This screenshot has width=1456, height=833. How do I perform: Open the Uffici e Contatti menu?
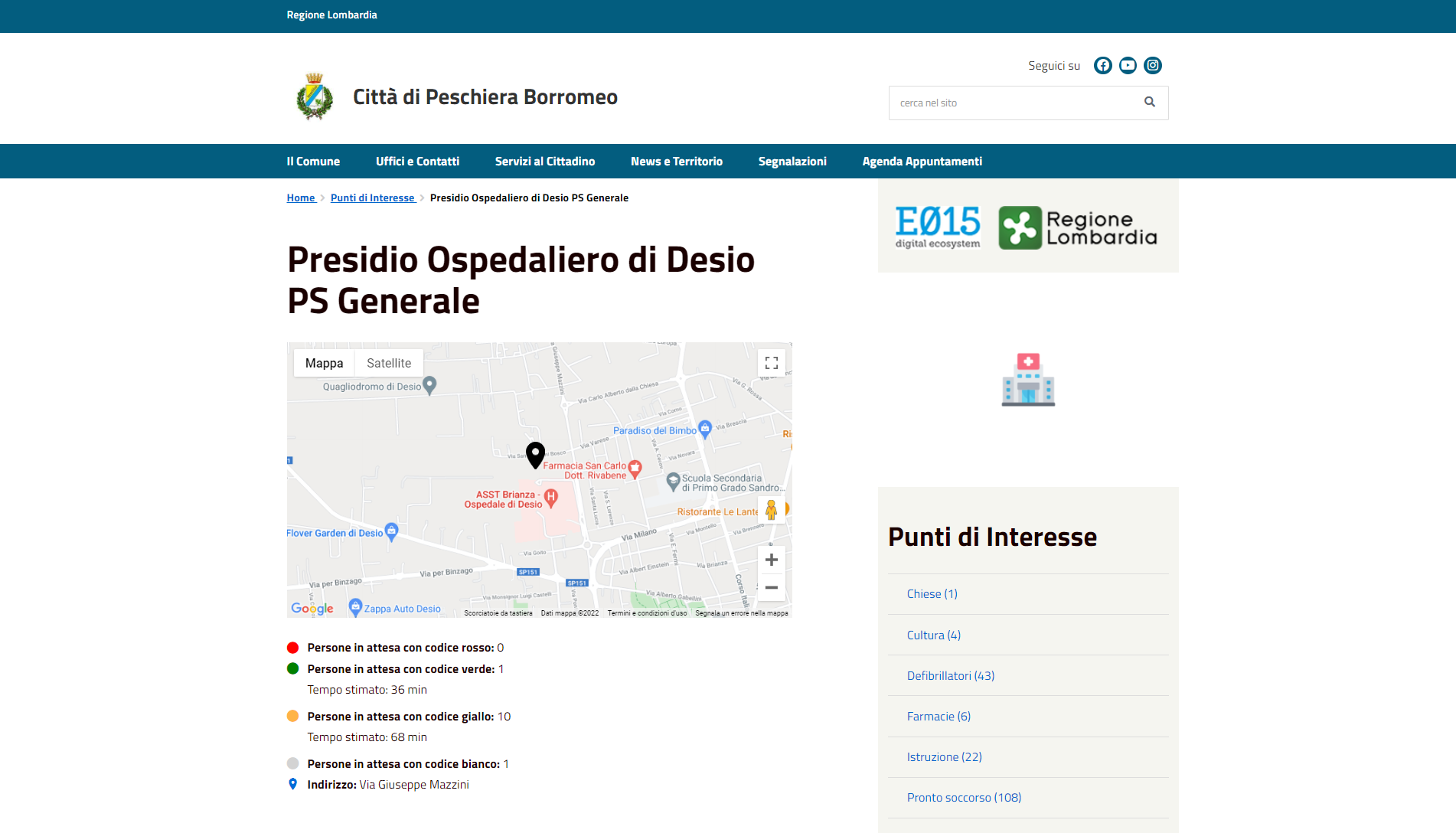tap(417, 162)
